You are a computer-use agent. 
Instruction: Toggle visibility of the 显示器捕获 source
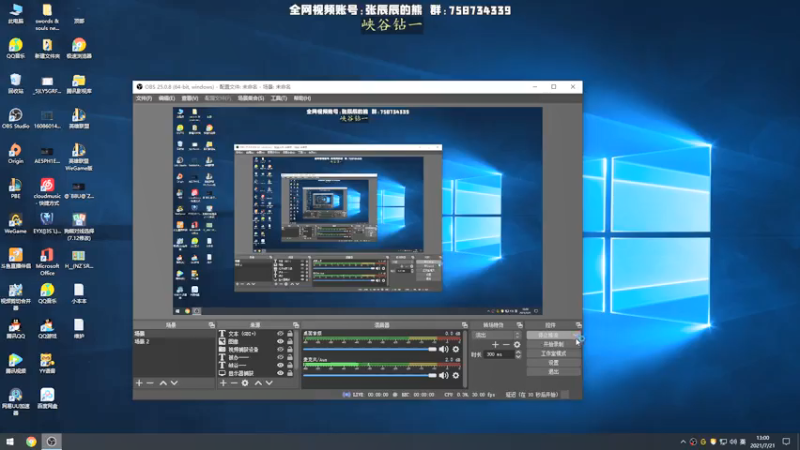click(280, 373)
